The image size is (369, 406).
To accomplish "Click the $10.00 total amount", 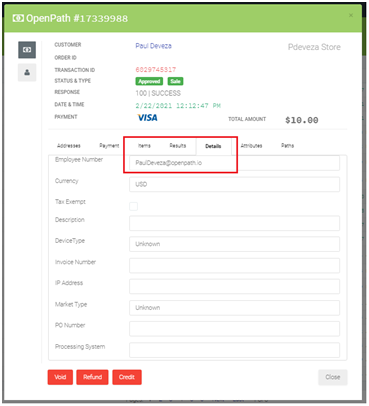I will 302,120.
